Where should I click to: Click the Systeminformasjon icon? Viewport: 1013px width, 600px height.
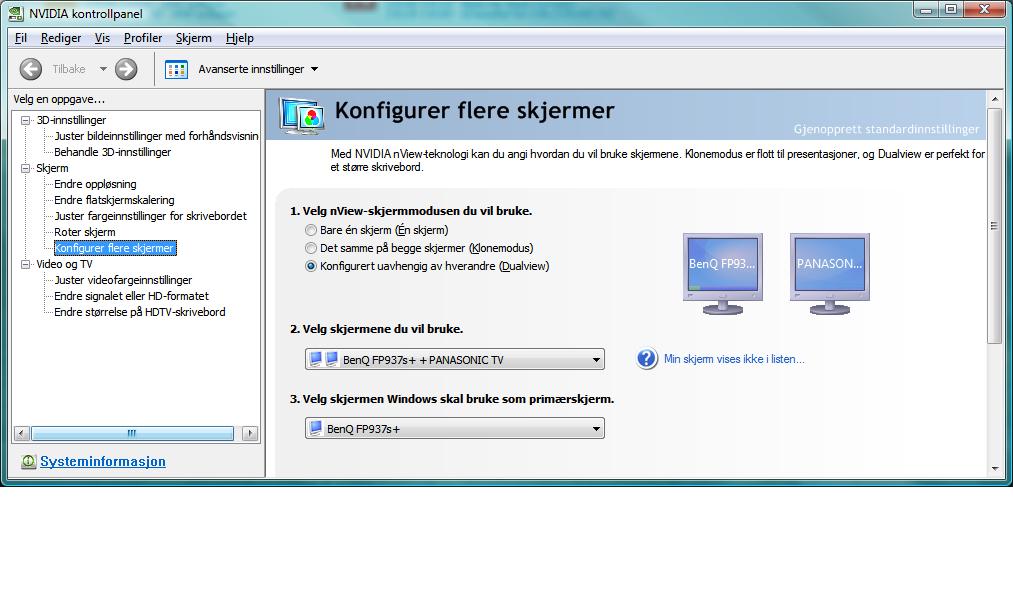click(x=28, y=462)
